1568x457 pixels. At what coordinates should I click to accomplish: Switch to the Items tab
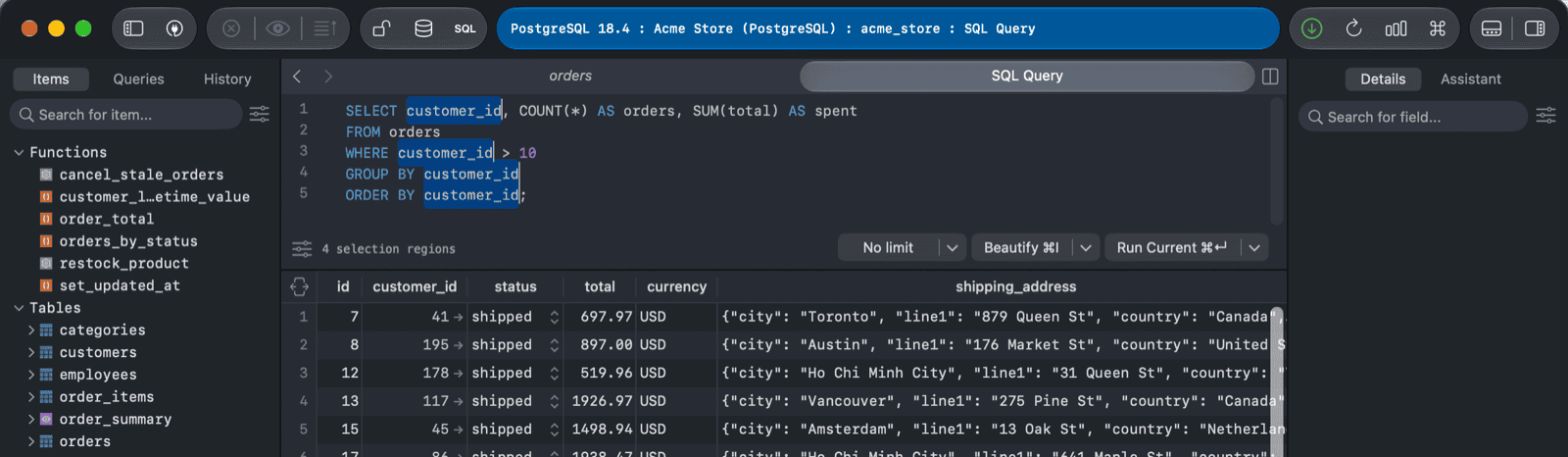(x=51, y=78)
